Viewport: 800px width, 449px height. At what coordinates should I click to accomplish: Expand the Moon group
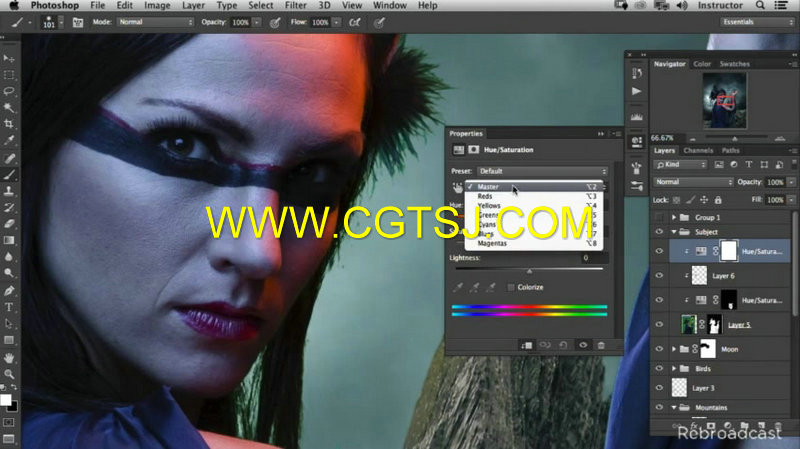point(674,349)
